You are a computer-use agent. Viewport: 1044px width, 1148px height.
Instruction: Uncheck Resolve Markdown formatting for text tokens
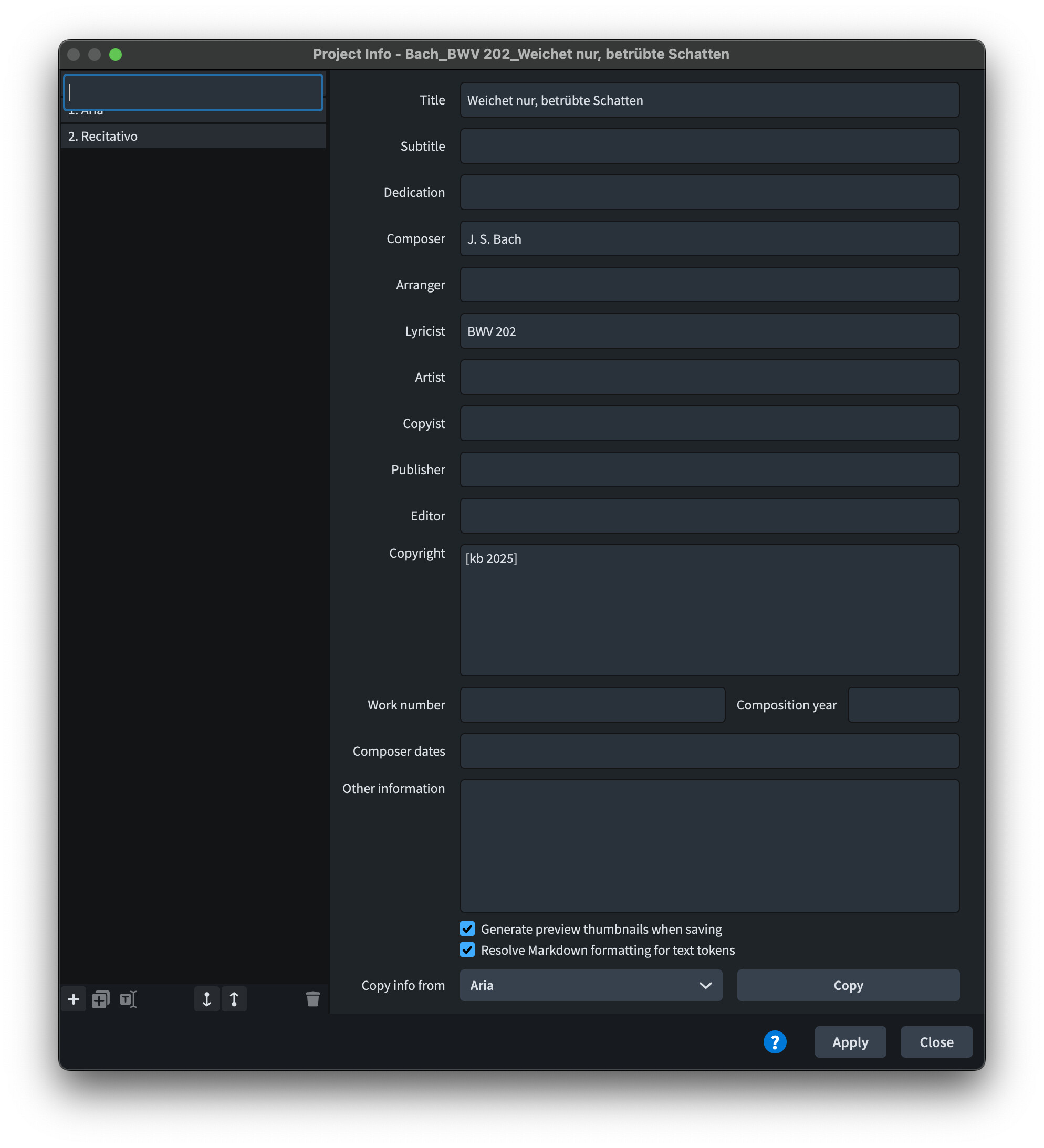[x=467, y=950]
